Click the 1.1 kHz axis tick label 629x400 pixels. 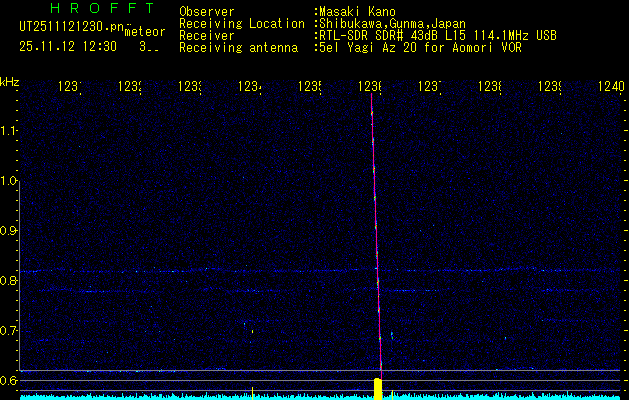coord(9,131)
